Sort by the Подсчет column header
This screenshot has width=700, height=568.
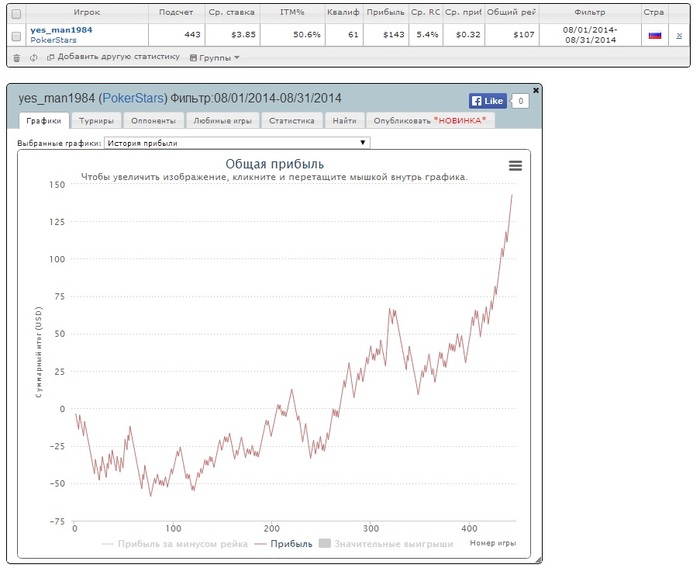(176, 13)
